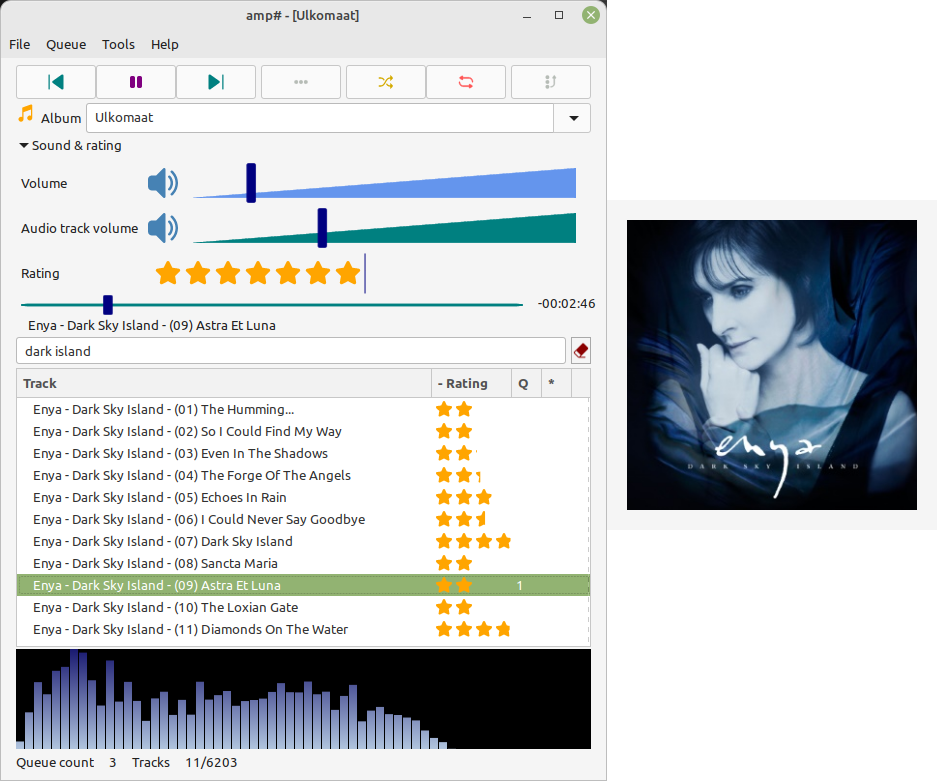Skip to next track button

pos(216,82)
